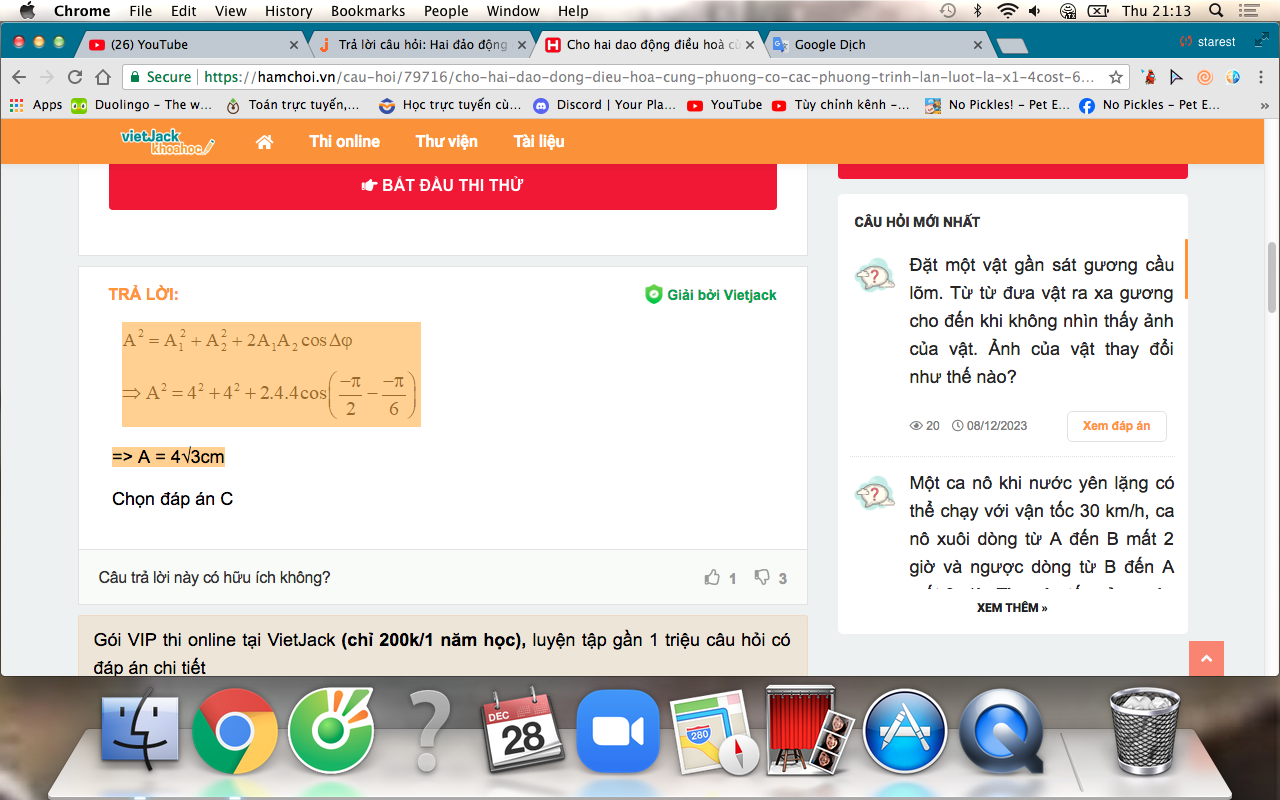Close the YouTube tab
This screenshot has width=1280, height=800.
(x=294, y=45)
